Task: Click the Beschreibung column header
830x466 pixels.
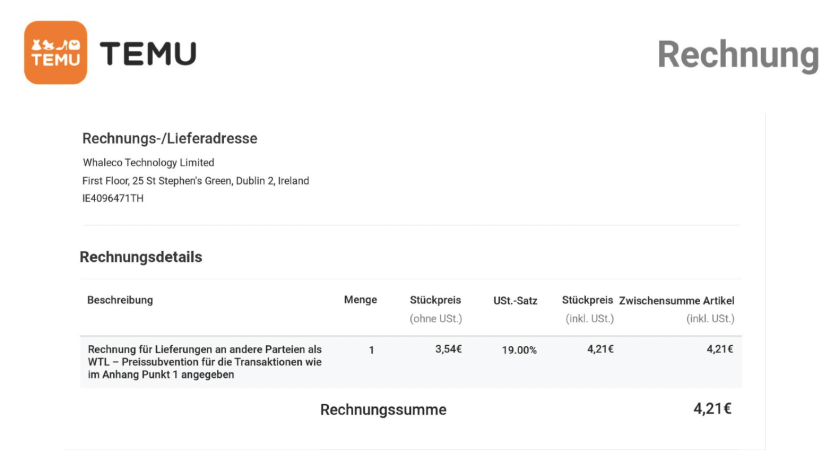Action: pos(120,300)
